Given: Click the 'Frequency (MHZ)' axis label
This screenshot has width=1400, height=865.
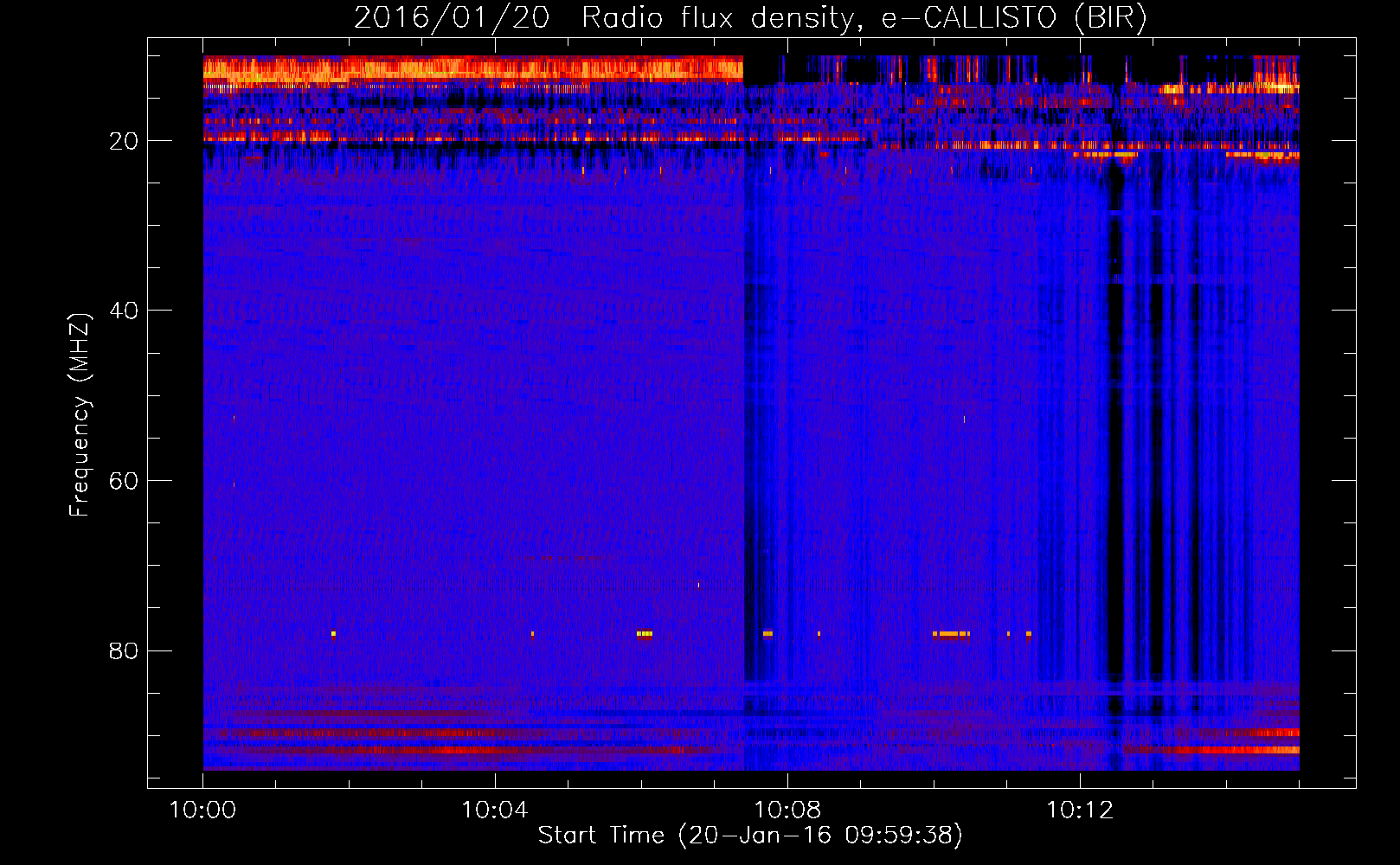Looking at the screenshot, I should (80, 415).
